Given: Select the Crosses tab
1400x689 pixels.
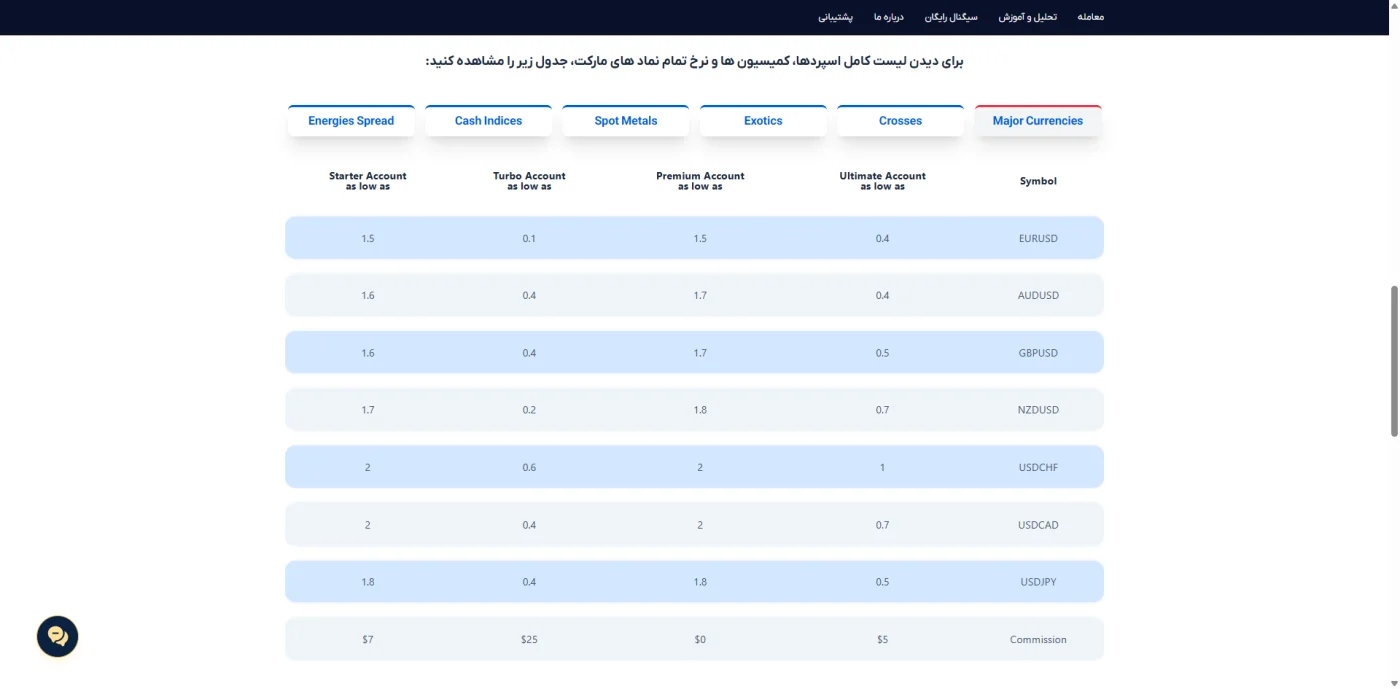Looking at the screenshot, I should 900,121.
